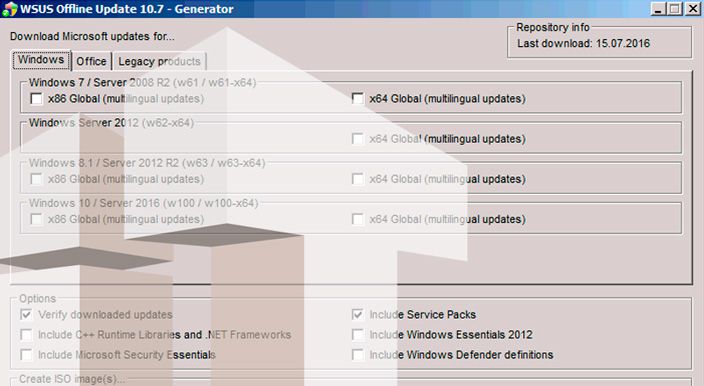Screen dimensions: 704x386
Task: Check Windows 10 x64 Global updates
Action: (358, 219)
